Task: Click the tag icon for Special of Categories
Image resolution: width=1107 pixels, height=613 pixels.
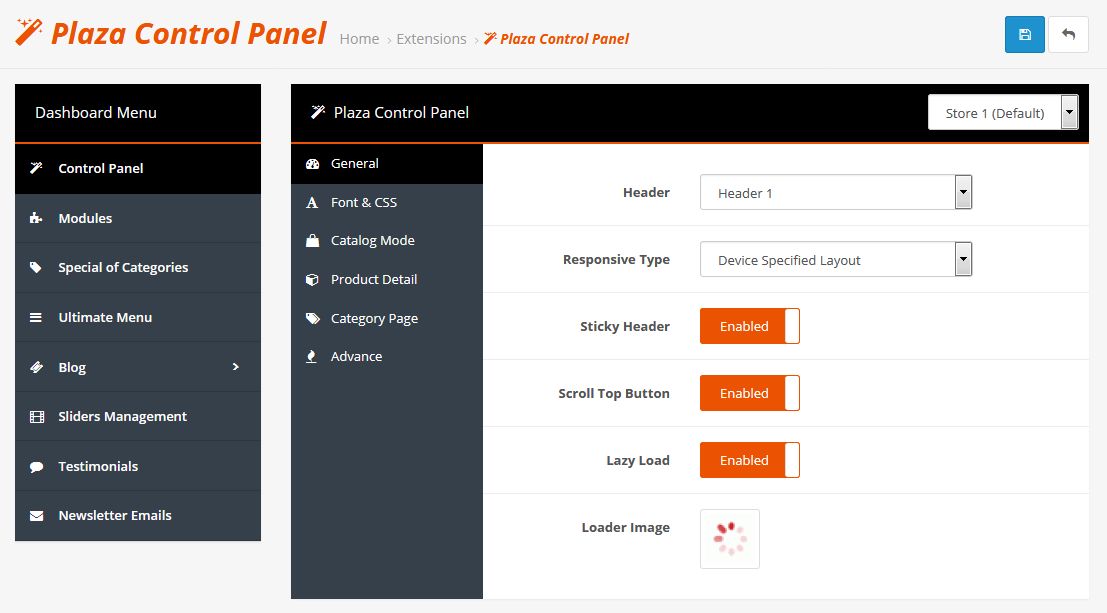Action: pos(36,268)
